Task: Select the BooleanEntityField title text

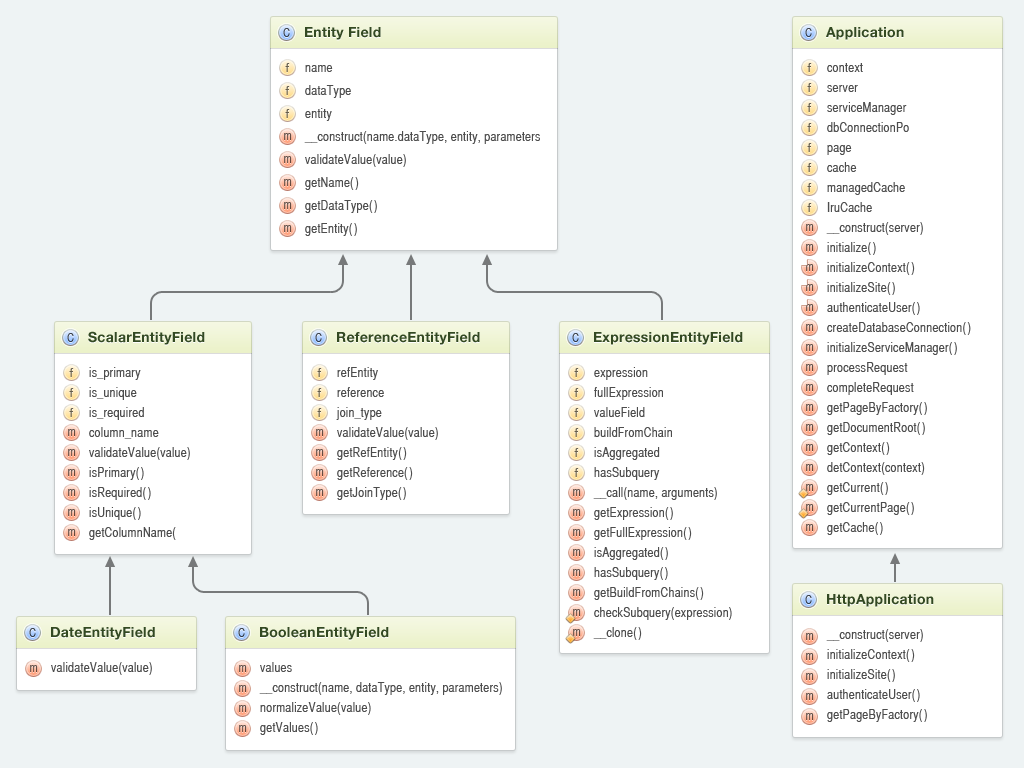Action: [324, 633]
